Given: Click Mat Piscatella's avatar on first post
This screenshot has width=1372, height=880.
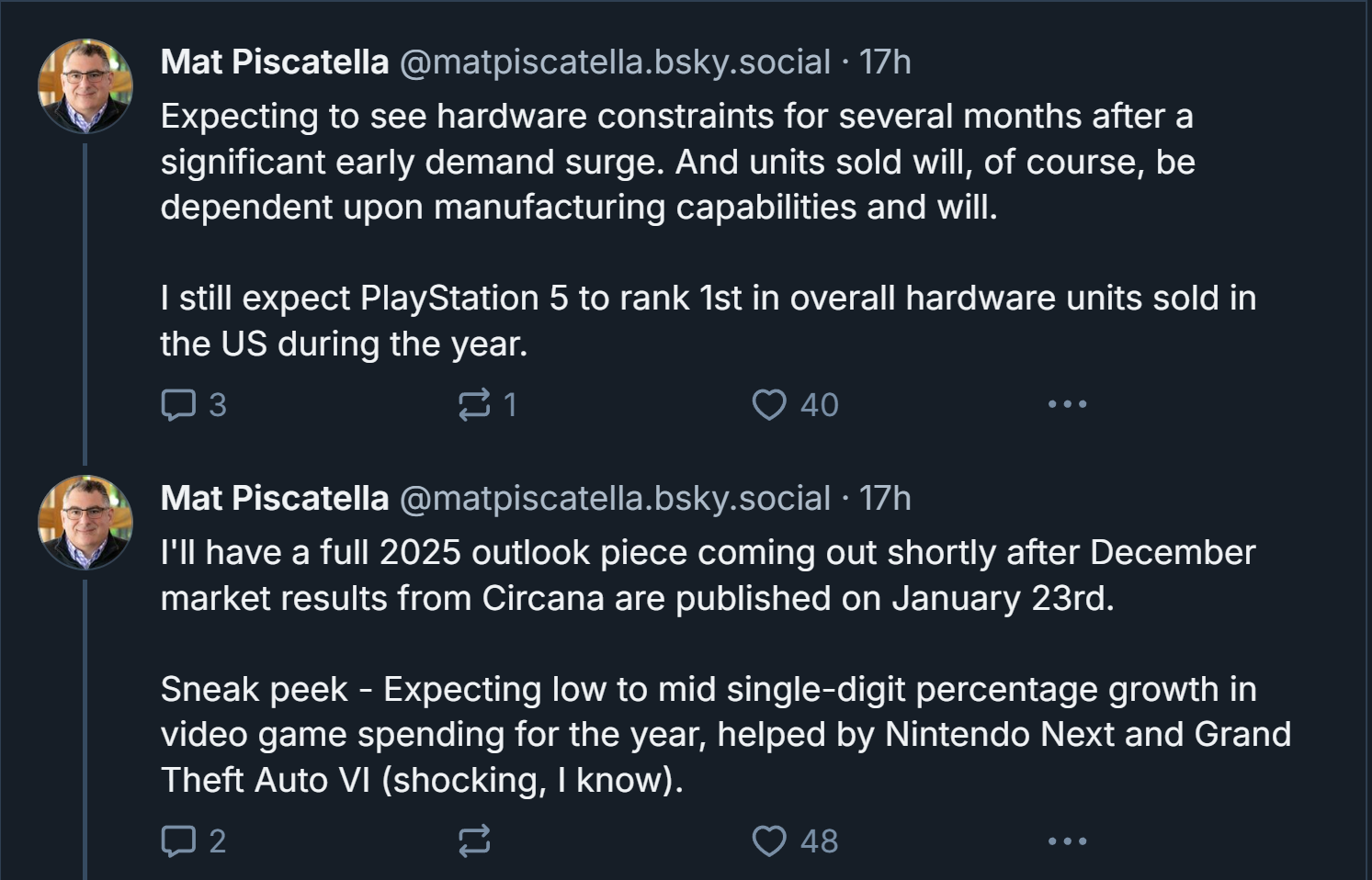Looking at the screenshot, I should click(85, 86).
